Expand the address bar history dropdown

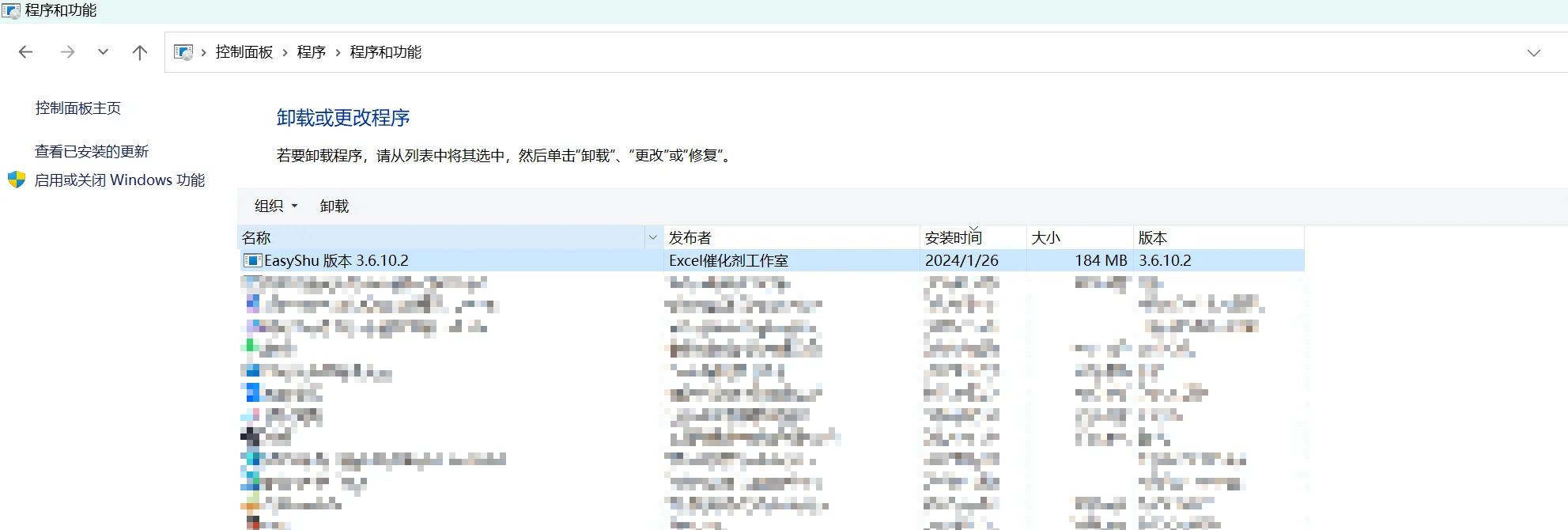point(1534,53)
